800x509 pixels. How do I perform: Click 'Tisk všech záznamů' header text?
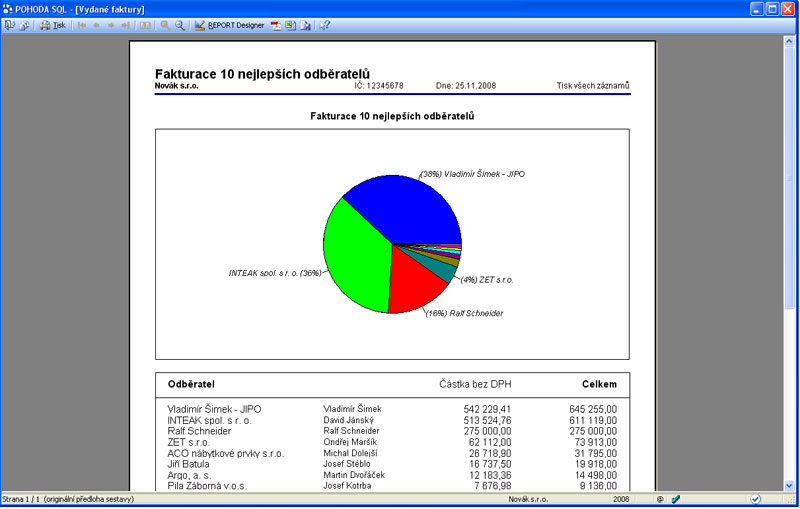593,86
